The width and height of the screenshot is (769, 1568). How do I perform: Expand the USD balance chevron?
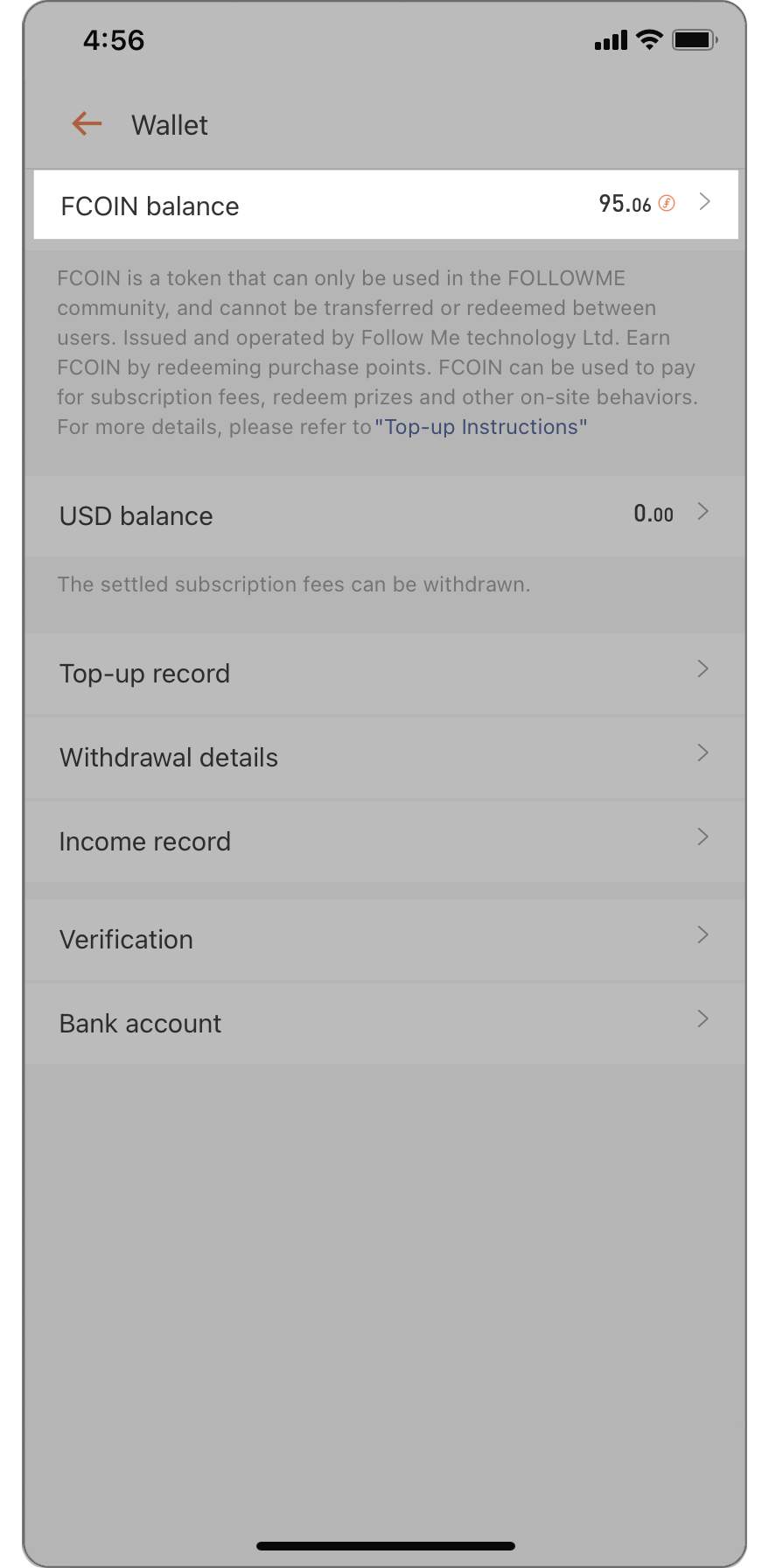(x=703, y=512)
